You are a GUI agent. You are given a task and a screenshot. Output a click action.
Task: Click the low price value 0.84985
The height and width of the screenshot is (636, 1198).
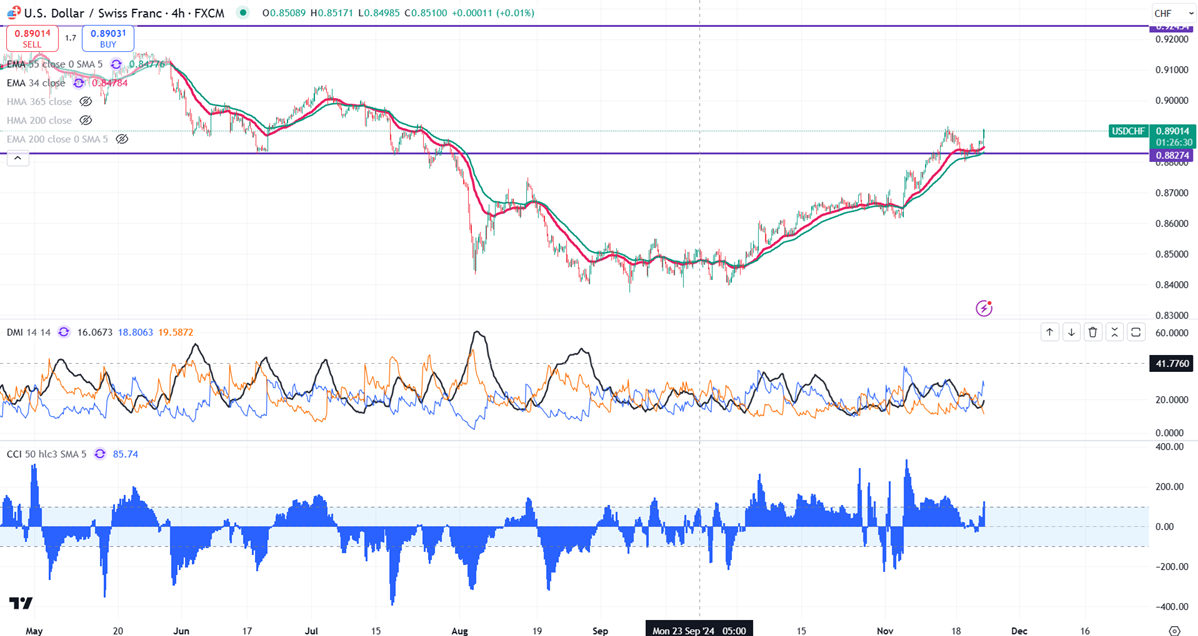pos(378,13)
